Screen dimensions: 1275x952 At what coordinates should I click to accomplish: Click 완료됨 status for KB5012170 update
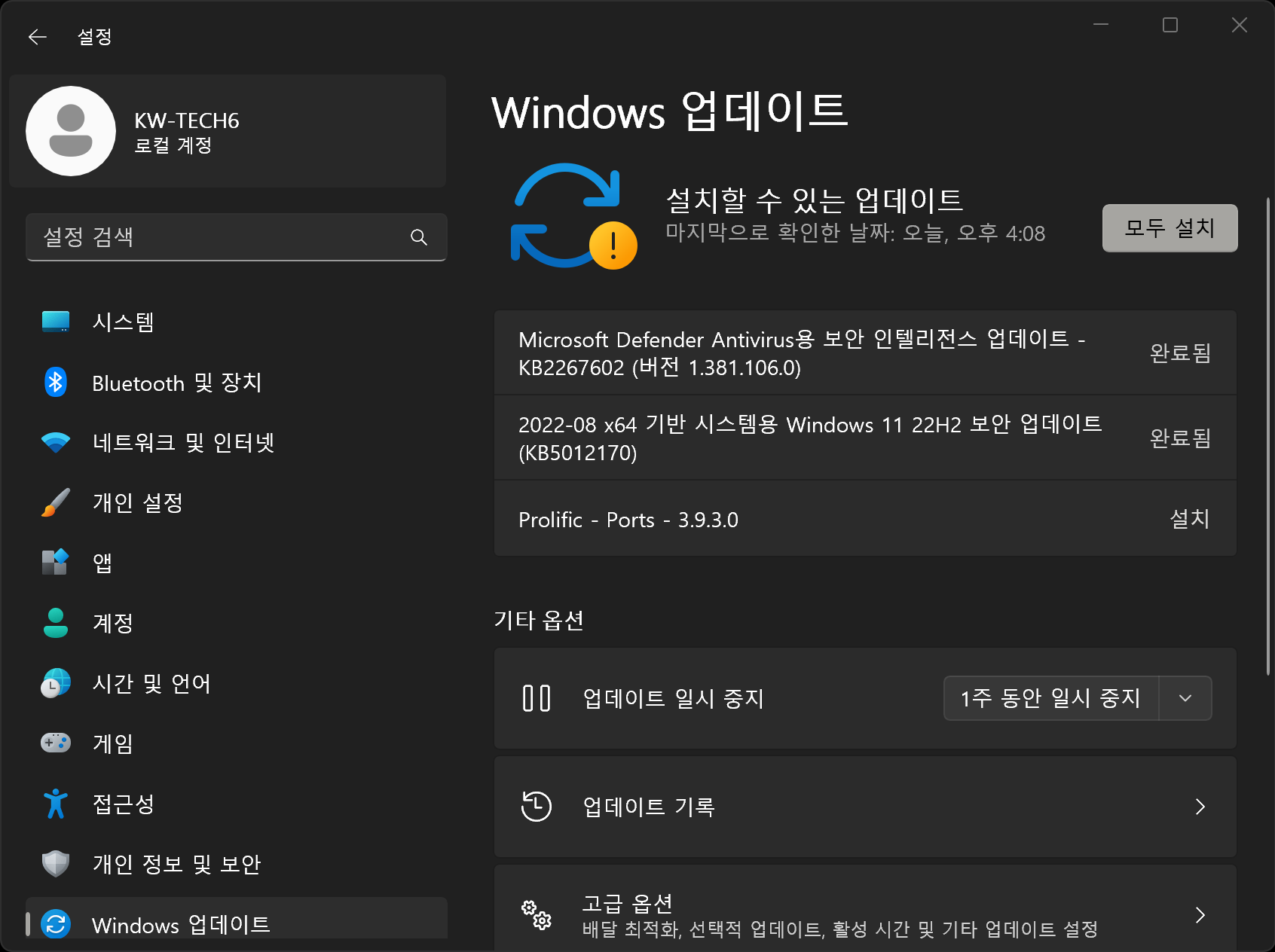click(x=1180, y=438)
